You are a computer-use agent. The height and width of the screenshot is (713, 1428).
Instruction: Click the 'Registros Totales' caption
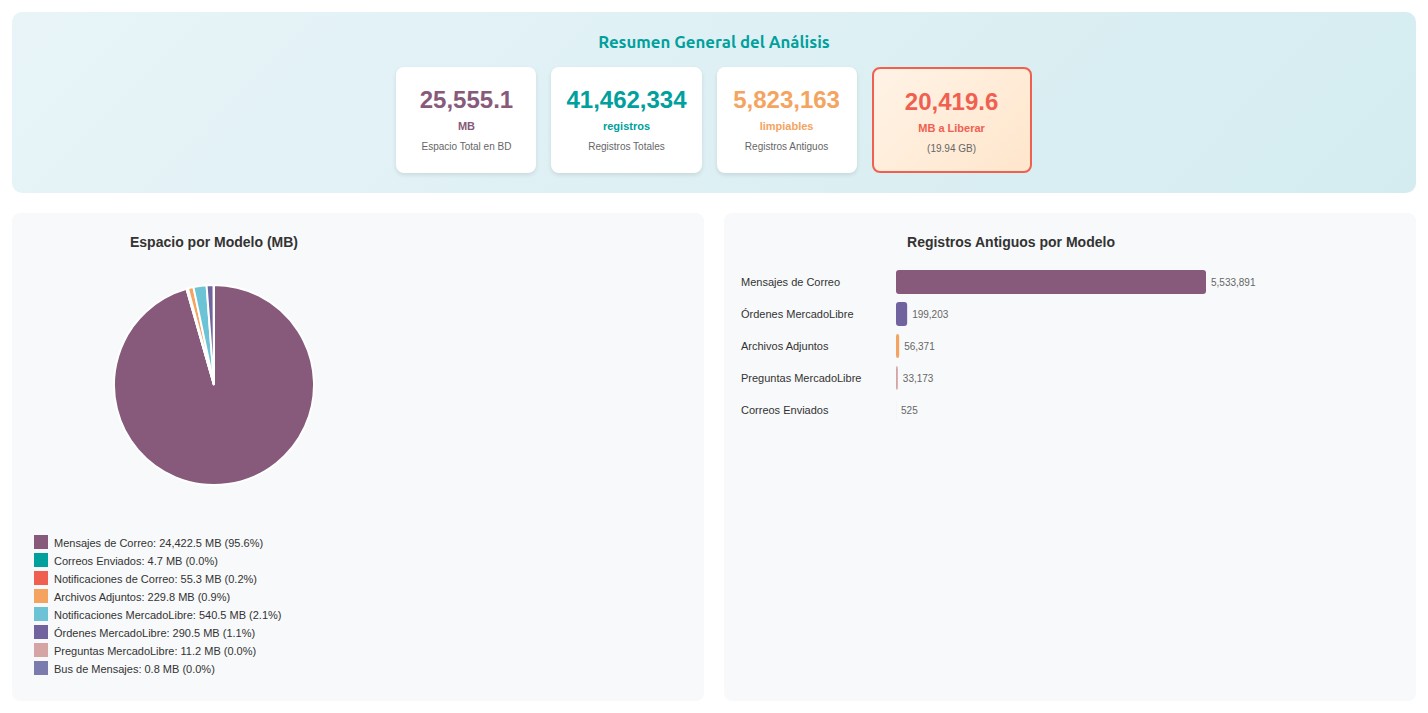626,146
